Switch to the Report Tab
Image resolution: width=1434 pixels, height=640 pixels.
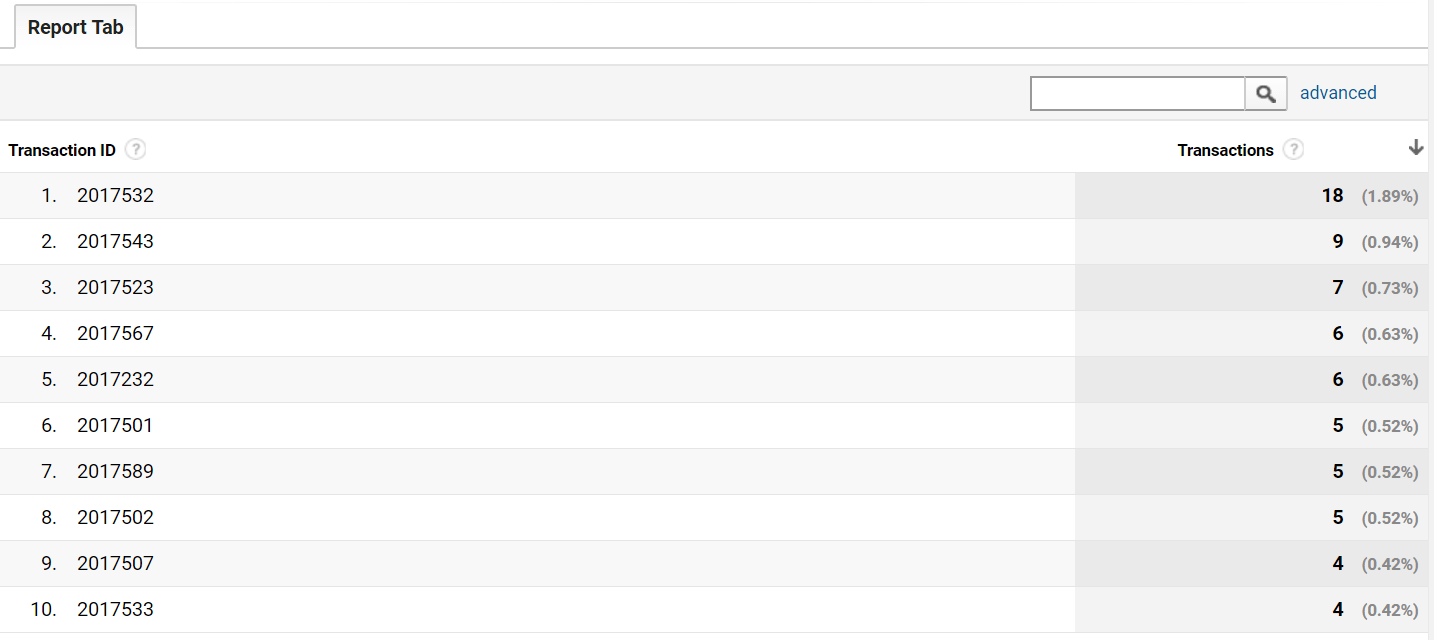point(75,28)
